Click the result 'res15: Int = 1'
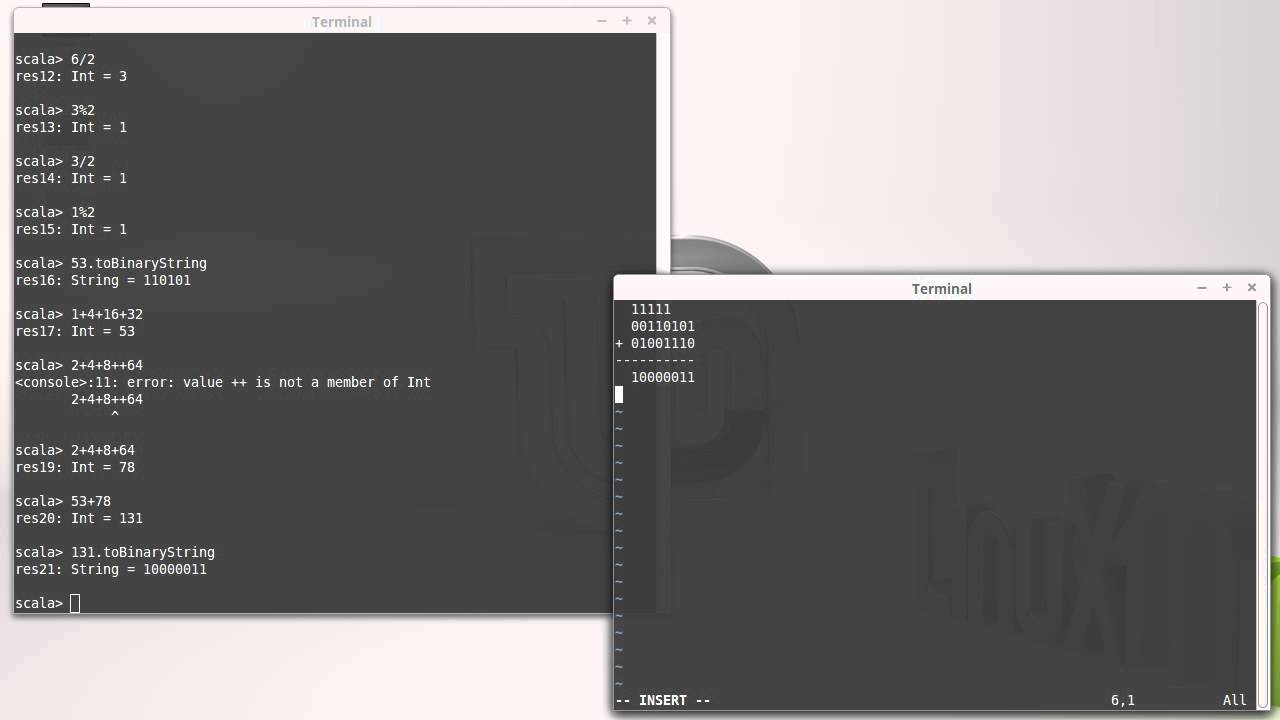 tap(71, 229)
